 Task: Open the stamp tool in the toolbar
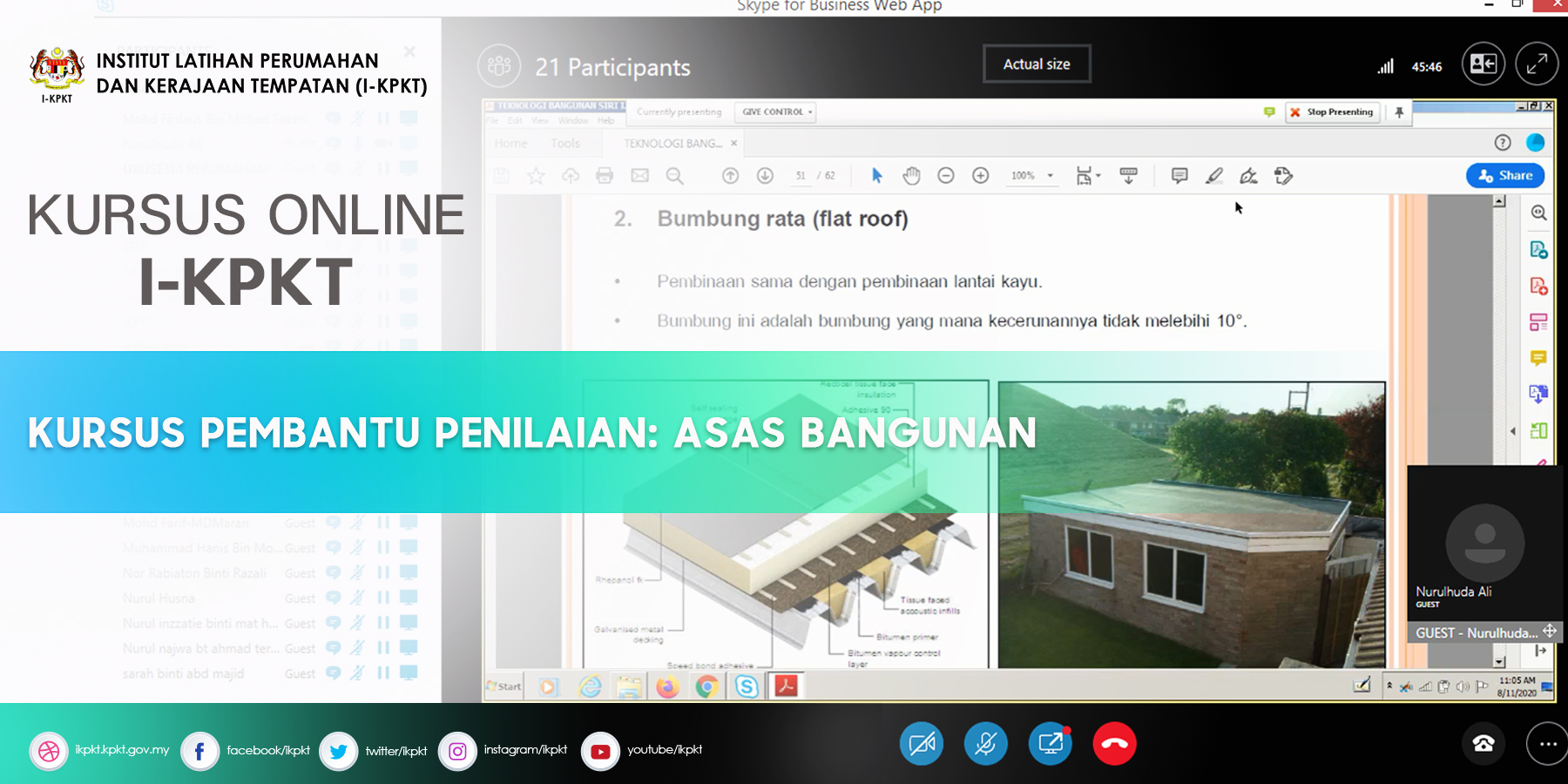tap(1283, 176)
